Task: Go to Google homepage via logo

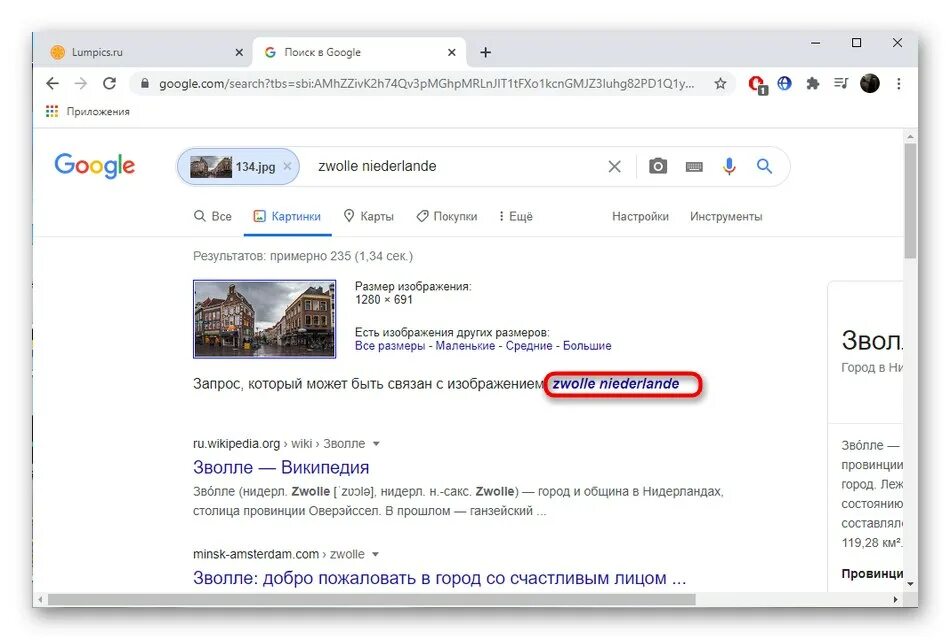Action: [95, 165]
